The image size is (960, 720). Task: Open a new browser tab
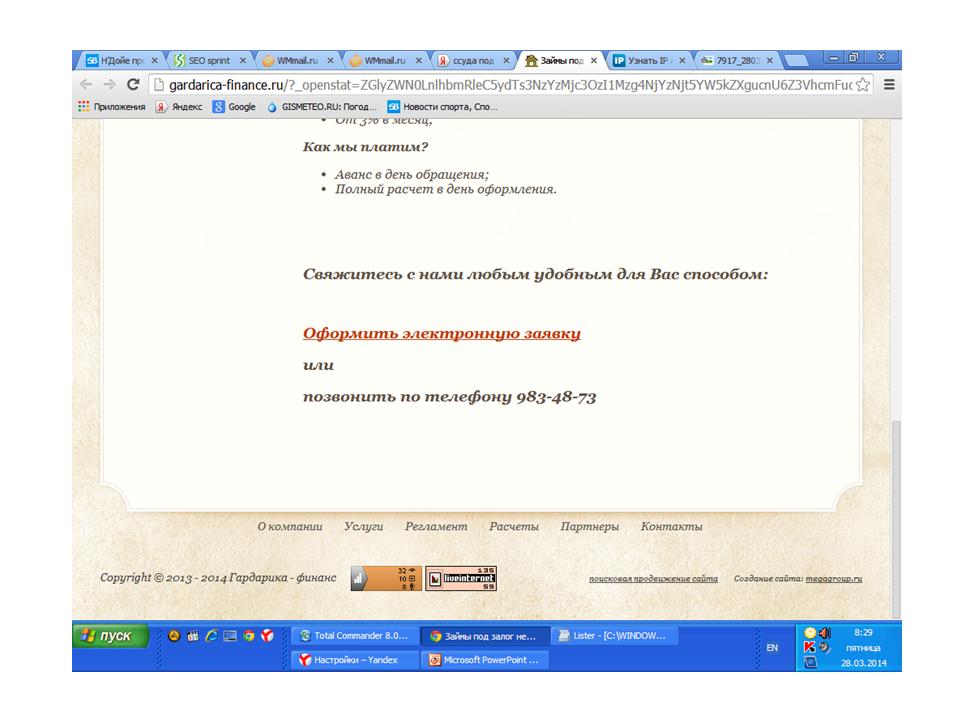pyautogui.click(x=796, y=61)
